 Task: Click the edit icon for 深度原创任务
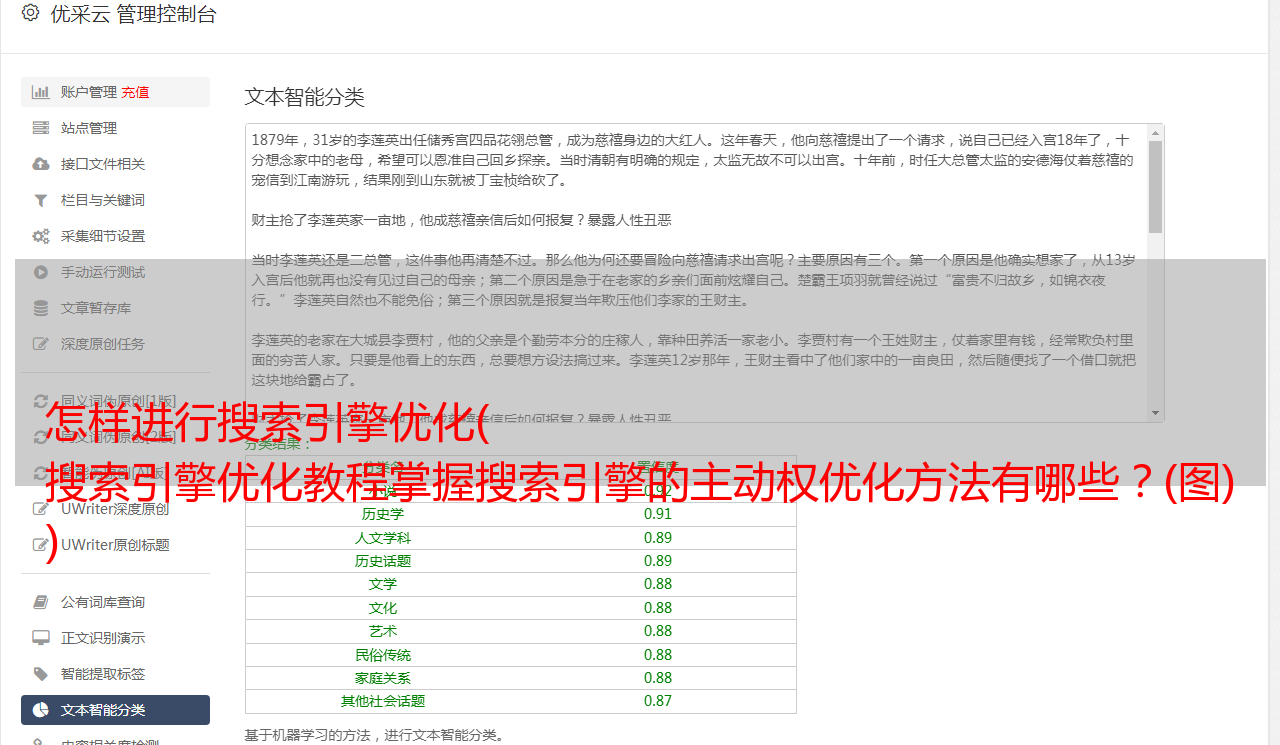coord(41,344)
